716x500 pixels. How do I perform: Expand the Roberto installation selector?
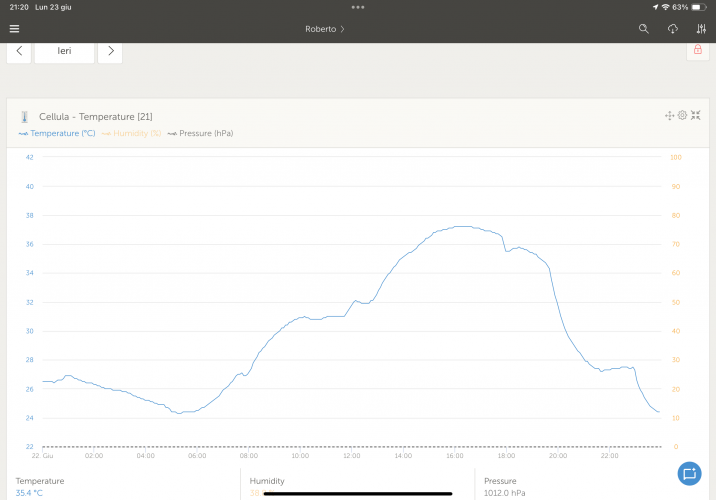(325, 29)
